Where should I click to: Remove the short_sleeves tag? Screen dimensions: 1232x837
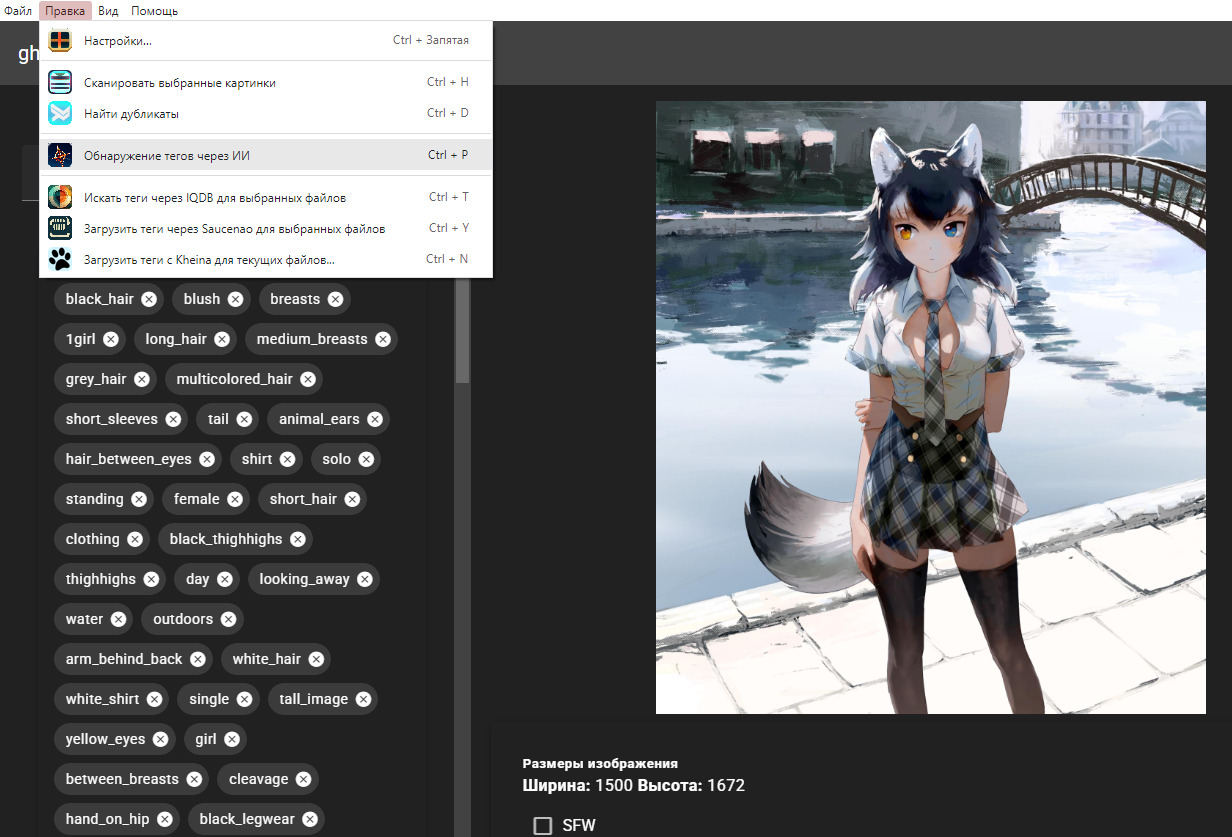173,419
